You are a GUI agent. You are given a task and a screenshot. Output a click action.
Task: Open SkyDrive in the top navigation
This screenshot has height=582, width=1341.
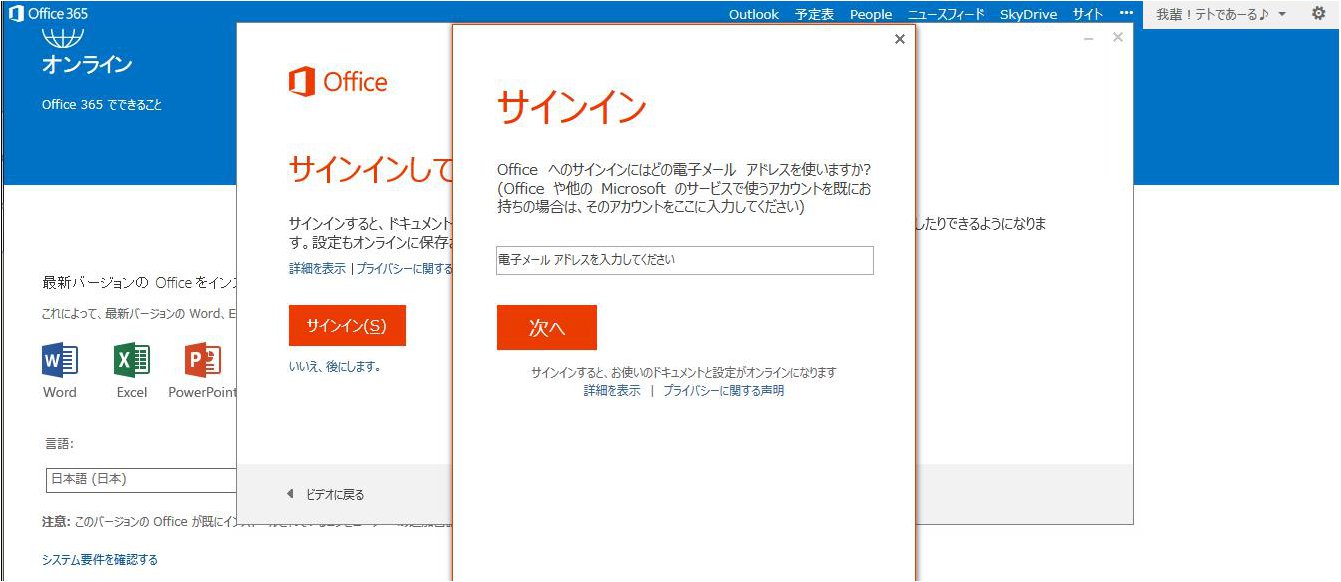coord(1028,14)
